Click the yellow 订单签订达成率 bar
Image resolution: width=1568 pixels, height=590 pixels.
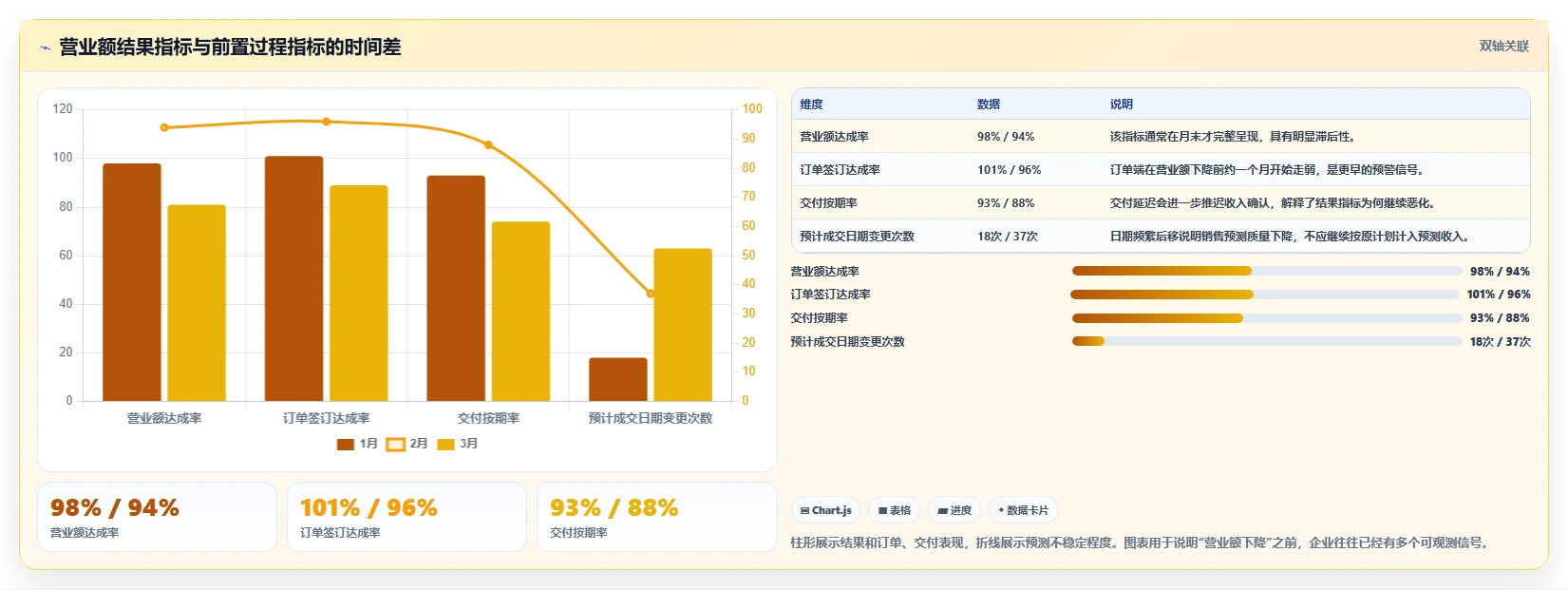click(359, 294)
